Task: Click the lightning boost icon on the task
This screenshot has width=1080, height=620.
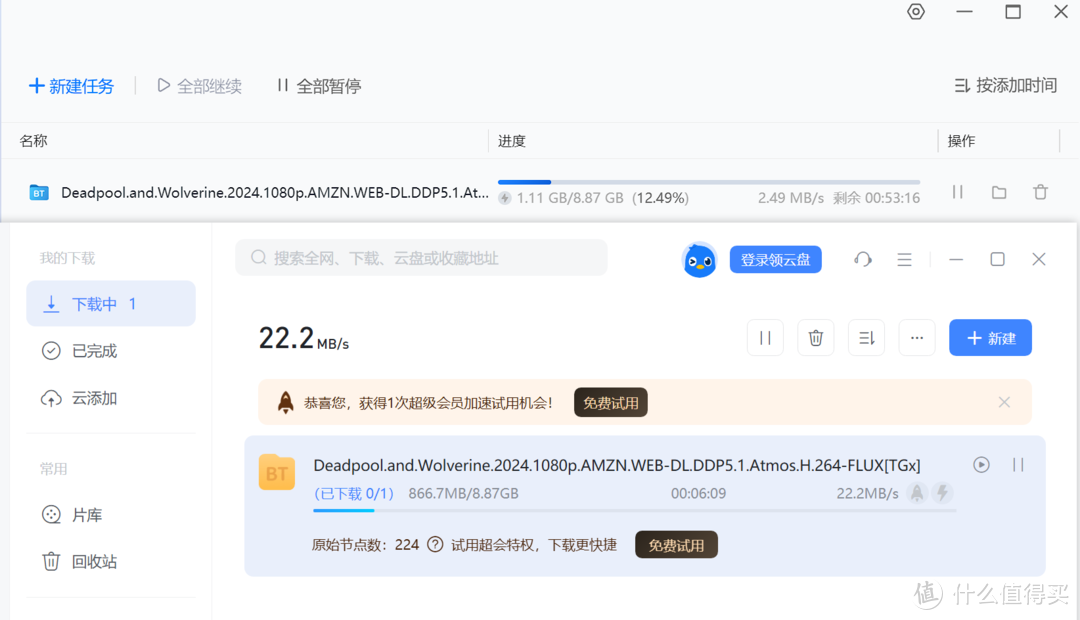Action: click(944, 492)
